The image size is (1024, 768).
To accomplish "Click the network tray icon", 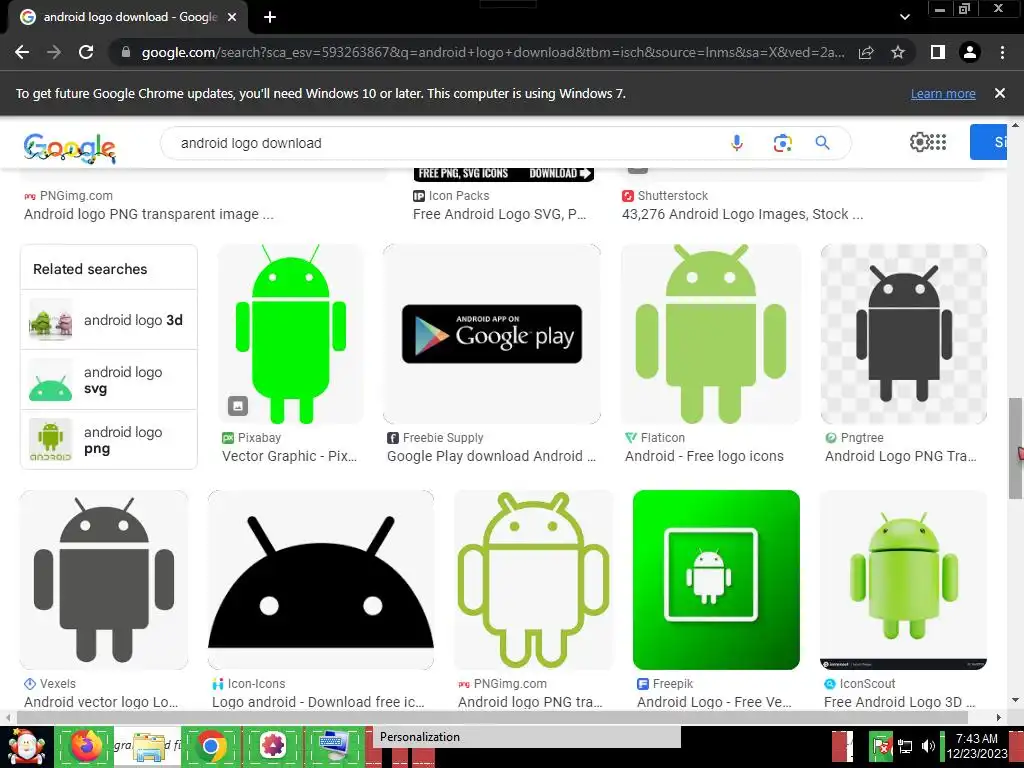I will point(905,746).
